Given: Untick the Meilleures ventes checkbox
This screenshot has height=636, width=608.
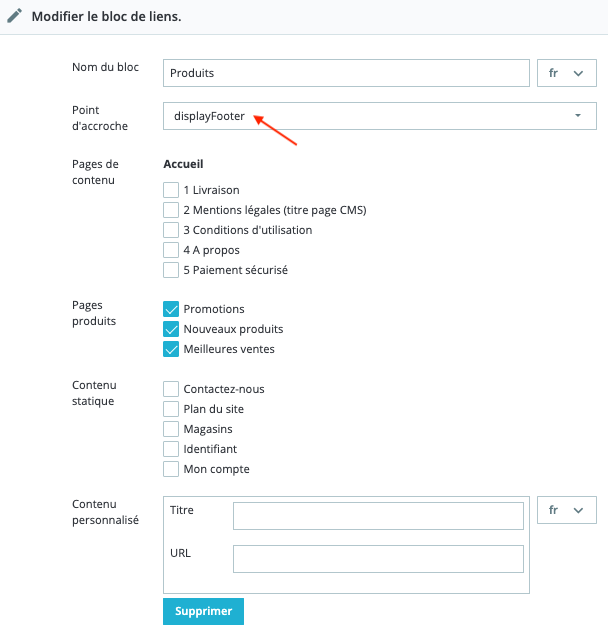Looking at the screenshot, I should click(x=171, y=349).
